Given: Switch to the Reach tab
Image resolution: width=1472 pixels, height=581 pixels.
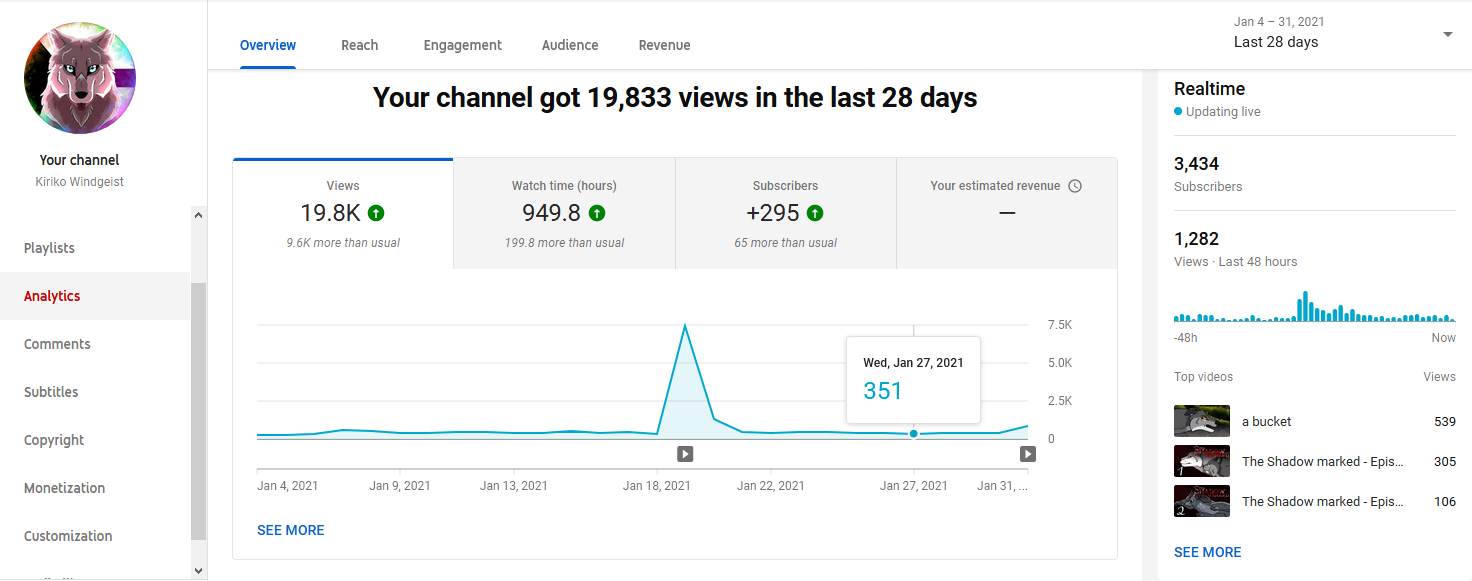Looking at the screenshot, I should tap(359, 45).
